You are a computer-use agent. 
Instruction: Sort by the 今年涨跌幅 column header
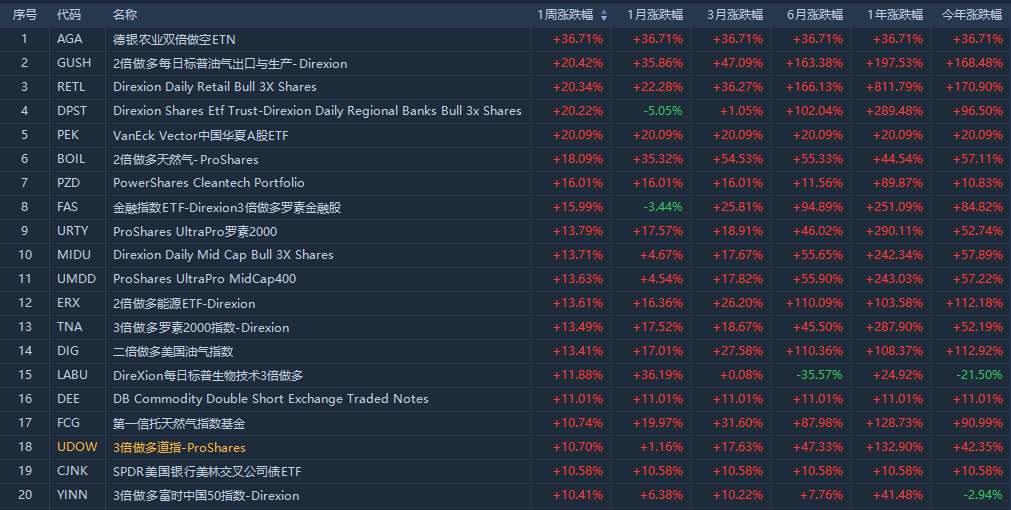(974, 15)
